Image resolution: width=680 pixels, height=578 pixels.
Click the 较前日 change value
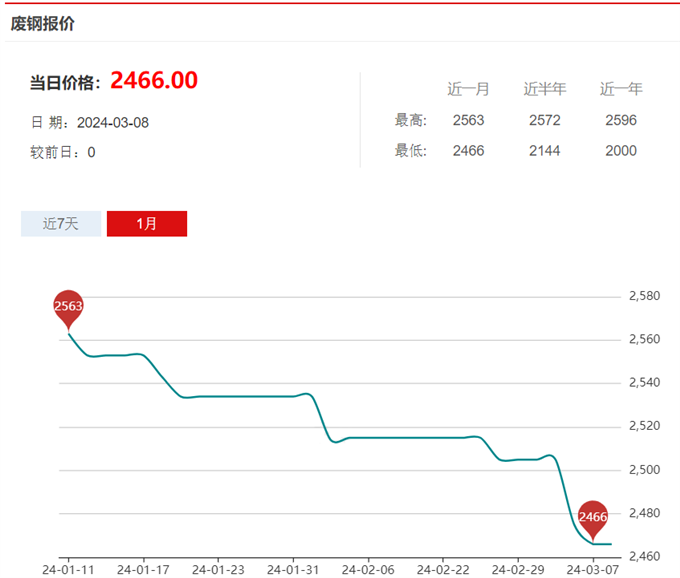91,152
